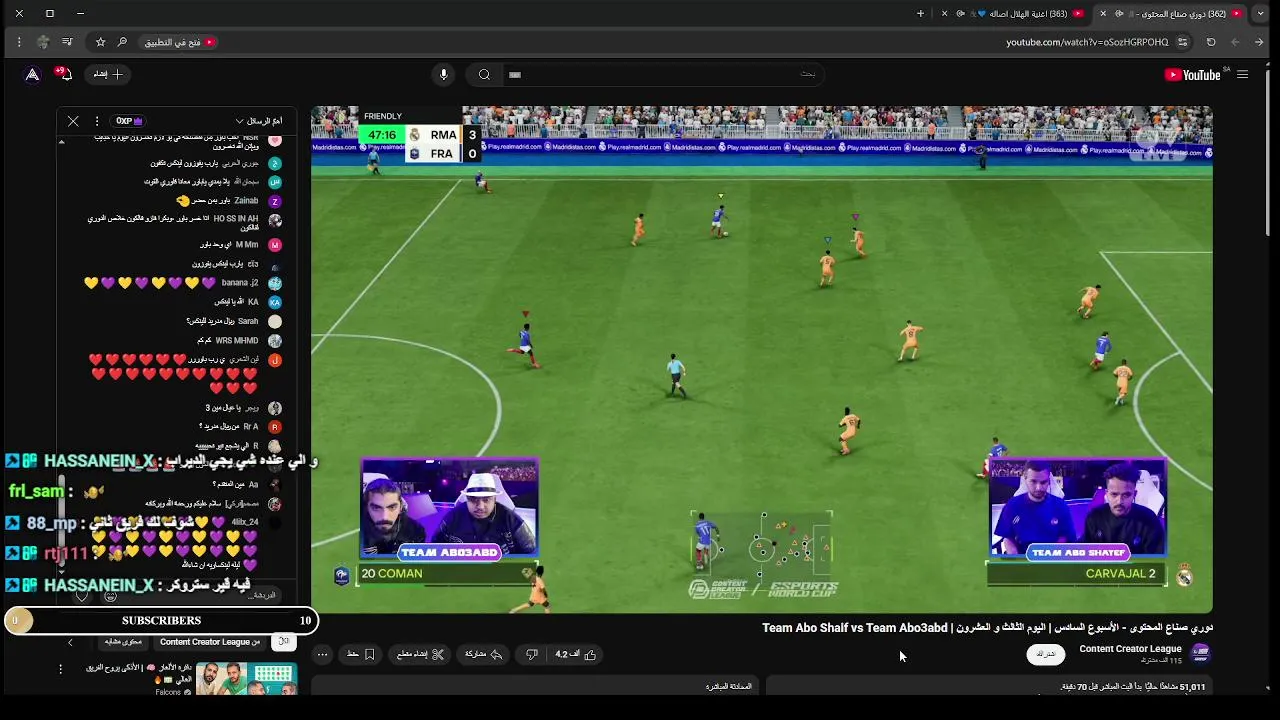Click the 0XP crown badge in chat
This screenshot has width=1280, height=720.
coord(128,121)
